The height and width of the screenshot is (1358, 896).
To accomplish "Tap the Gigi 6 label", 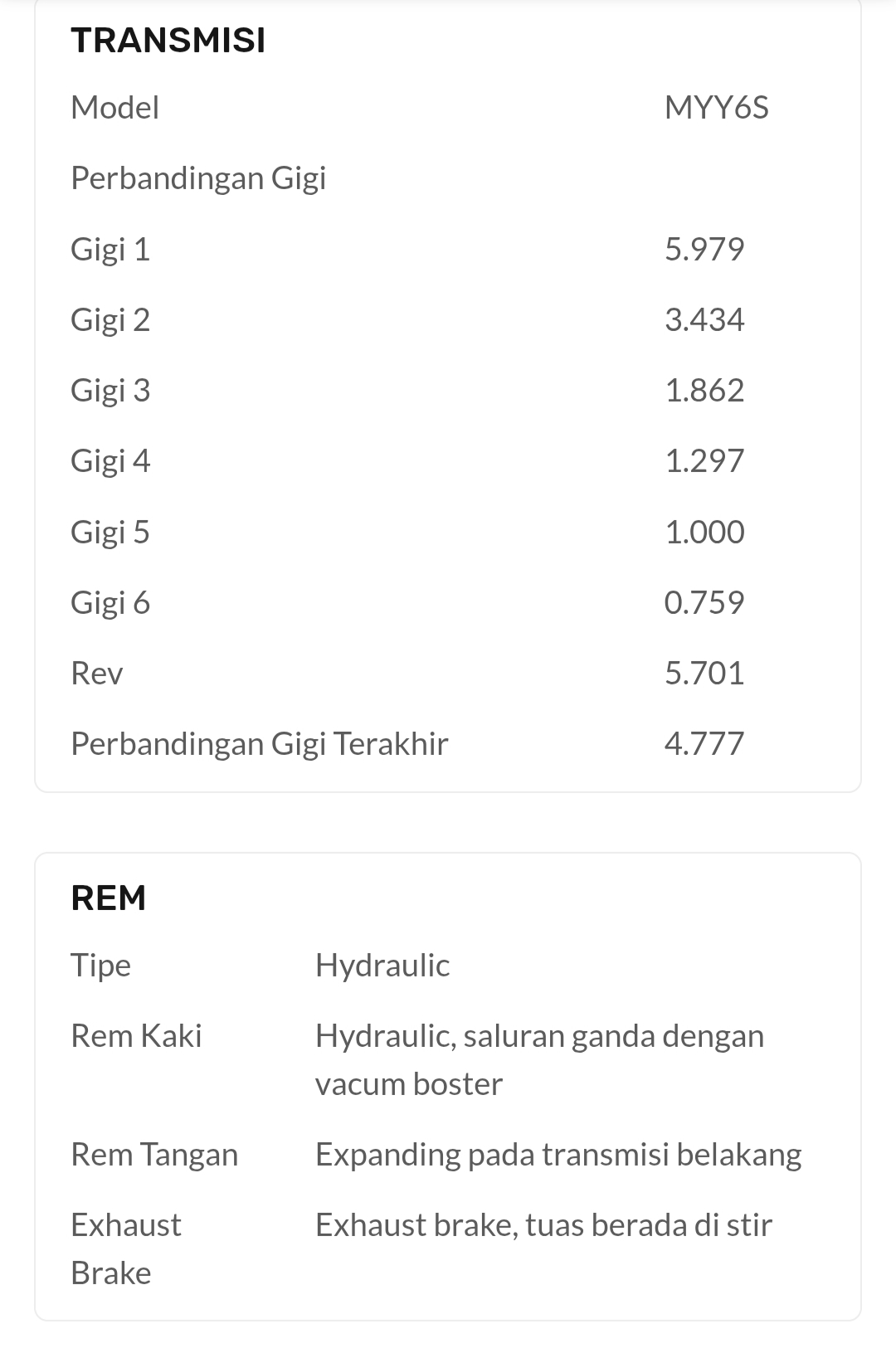I will pos(110,602).
